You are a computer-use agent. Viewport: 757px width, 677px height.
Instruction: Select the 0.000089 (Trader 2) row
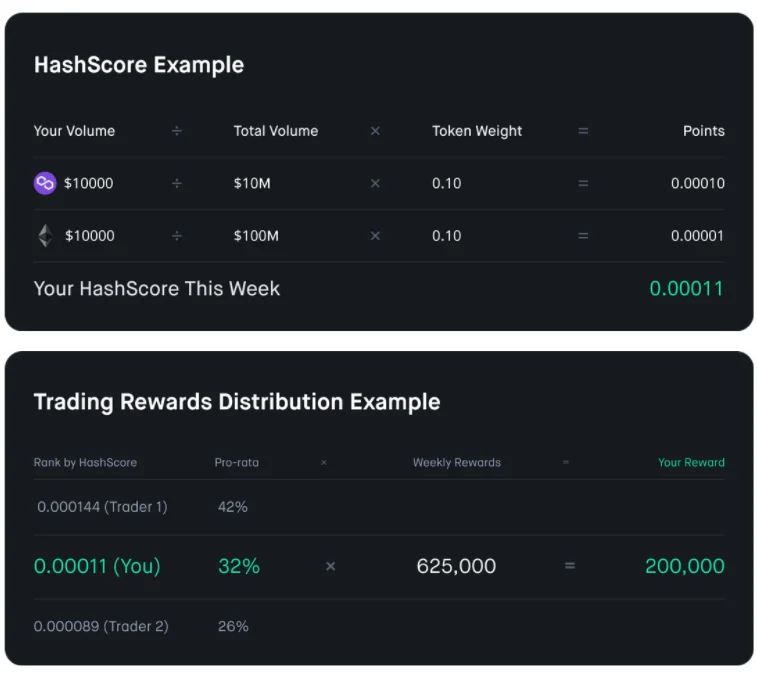[x=379, y=626]
